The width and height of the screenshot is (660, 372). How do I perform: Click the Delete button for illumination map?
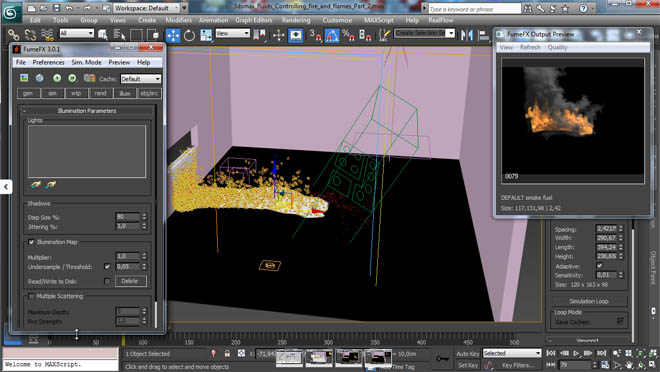(130, 281)
